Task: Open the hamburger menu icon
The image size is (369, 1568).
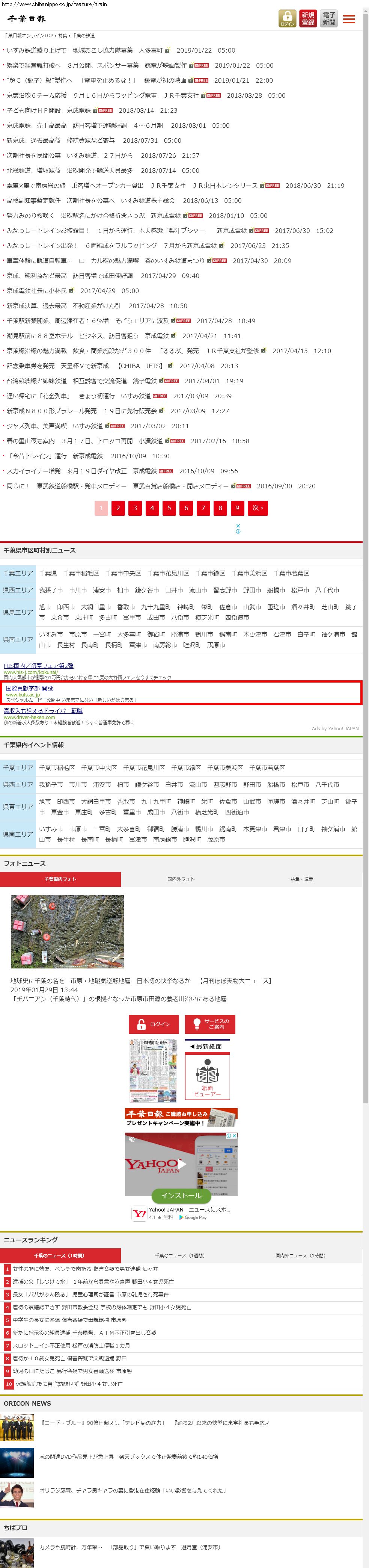Action: point(349,19)
